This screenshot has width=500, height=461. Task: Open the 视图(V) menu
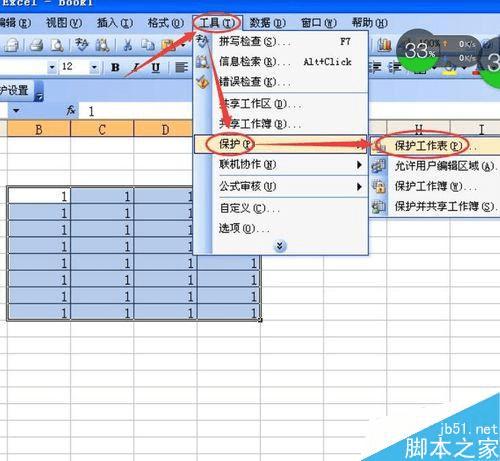click(x=64, y=23)
